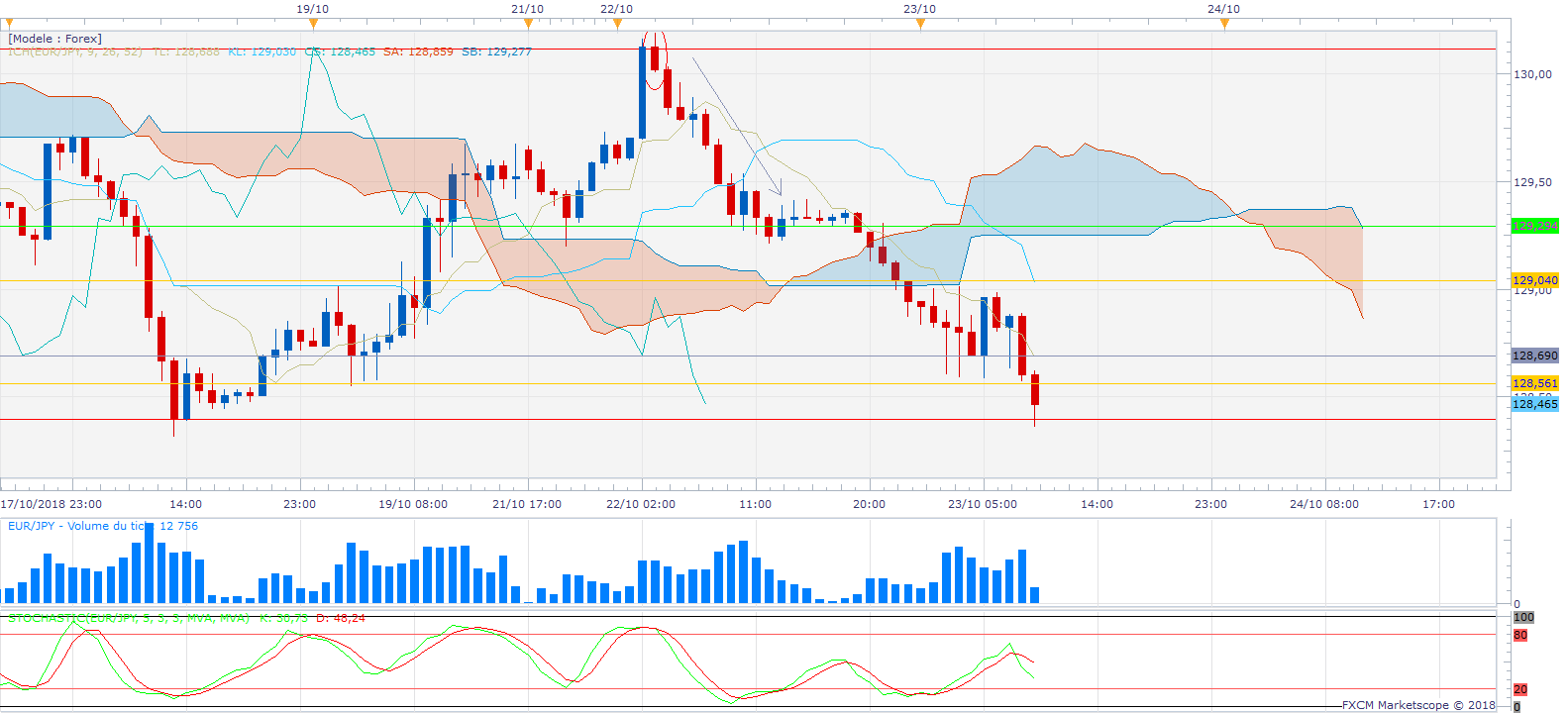Select the blue 128,465 axis price tag
This screenshot has height=713, width=1568.
(x=1534, y=404)
